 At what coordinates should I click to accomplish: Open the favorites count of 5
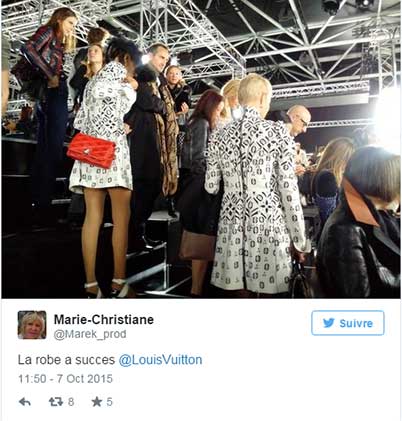pyautogui.click(x=110, y=402)
